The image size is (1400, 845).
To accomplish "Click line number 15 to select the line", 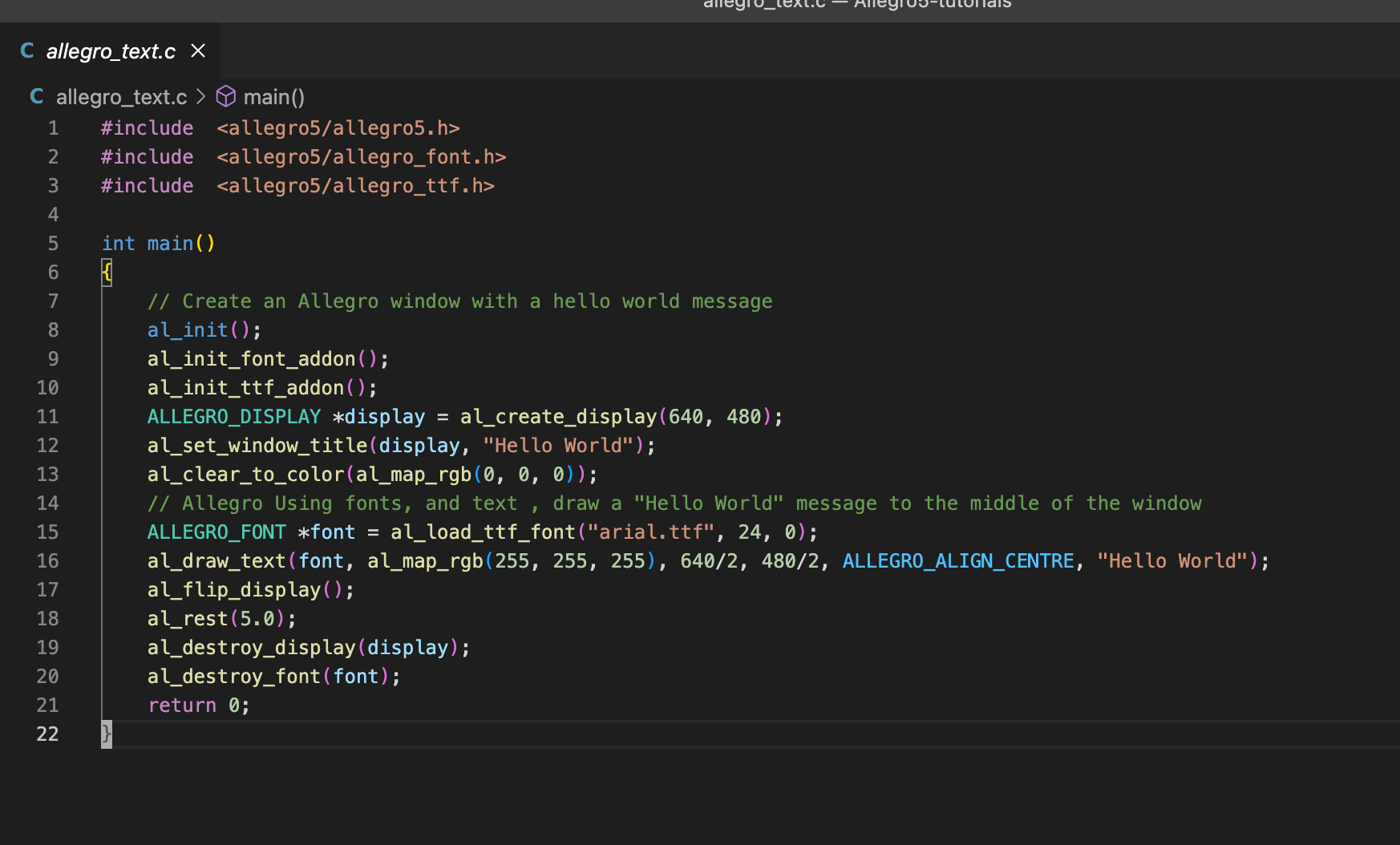I will (47, 532).
